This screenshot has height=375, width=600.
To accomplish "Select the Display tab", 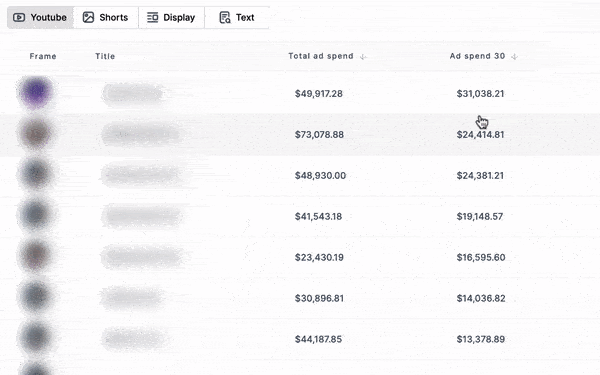I will click(171, 18).
